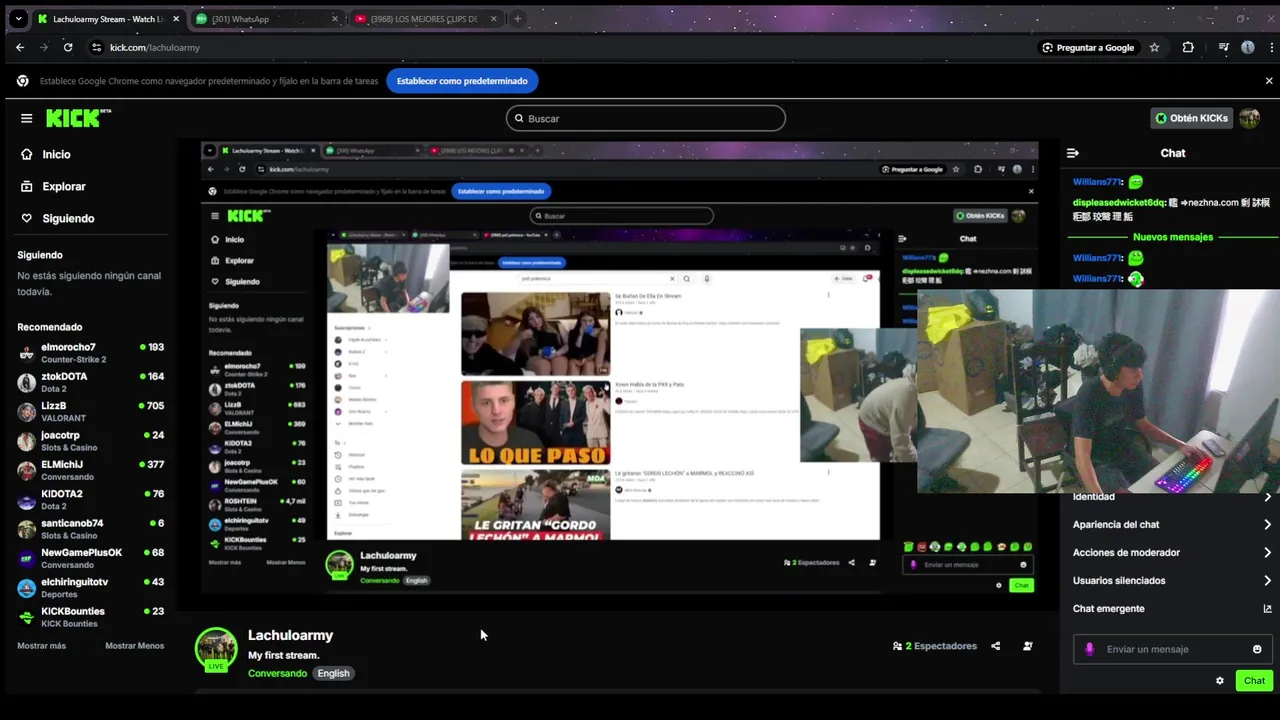Screen dimensions: 1280x720
Task: Click the 2 Espectadores viewer count
Action: pyautogui.click(x=935, y=646)
